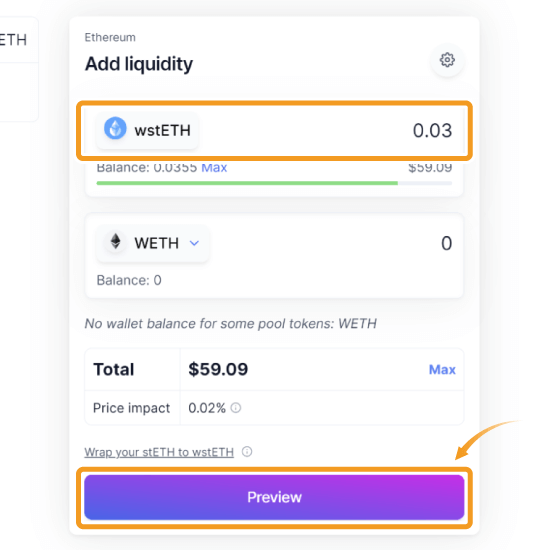Select the wstETH token chip
This screenshot has height=550, width=550.
(147, 130)
